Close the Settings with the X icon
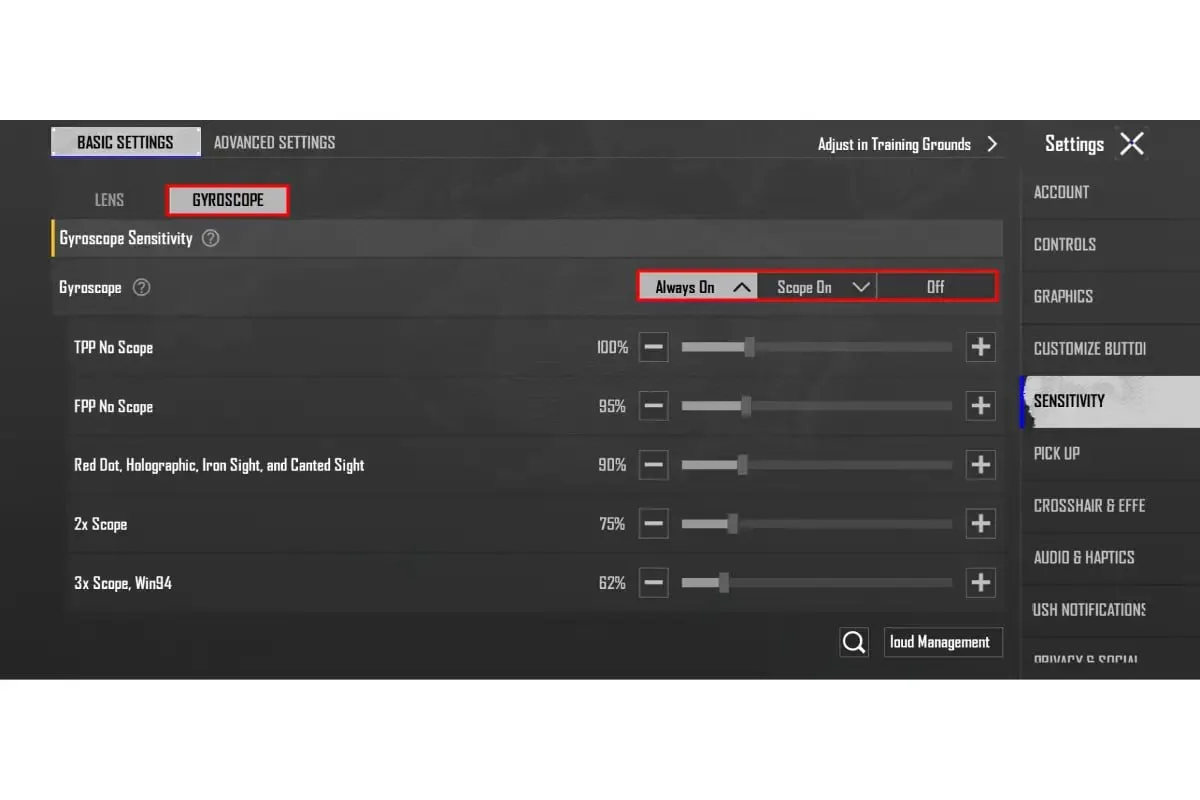 [1131, 144]
